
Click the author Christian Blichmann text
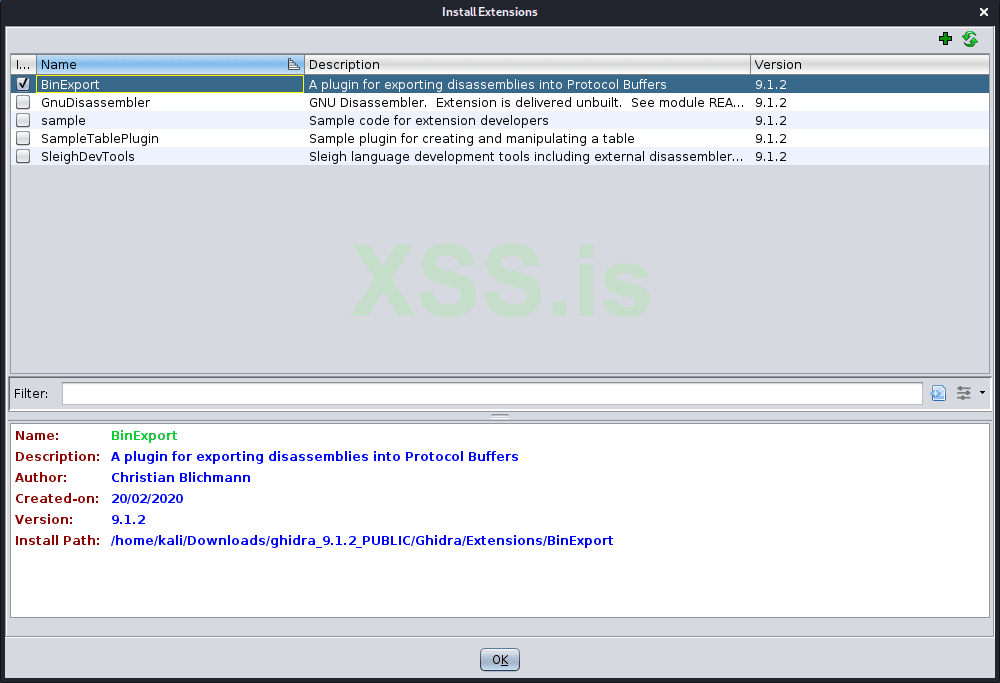coord(180,477)
